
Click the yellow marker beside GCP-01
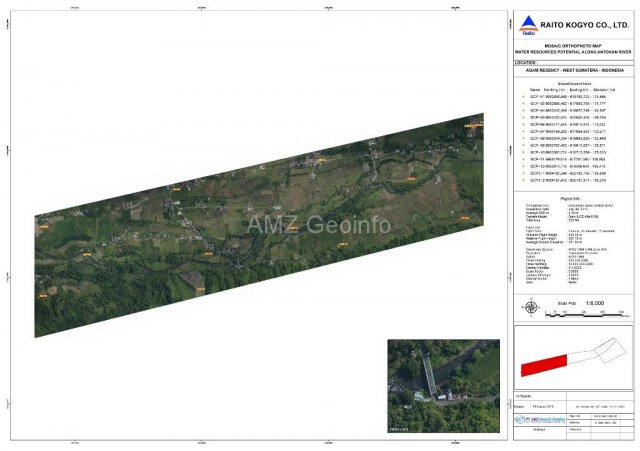coord(523,96)
